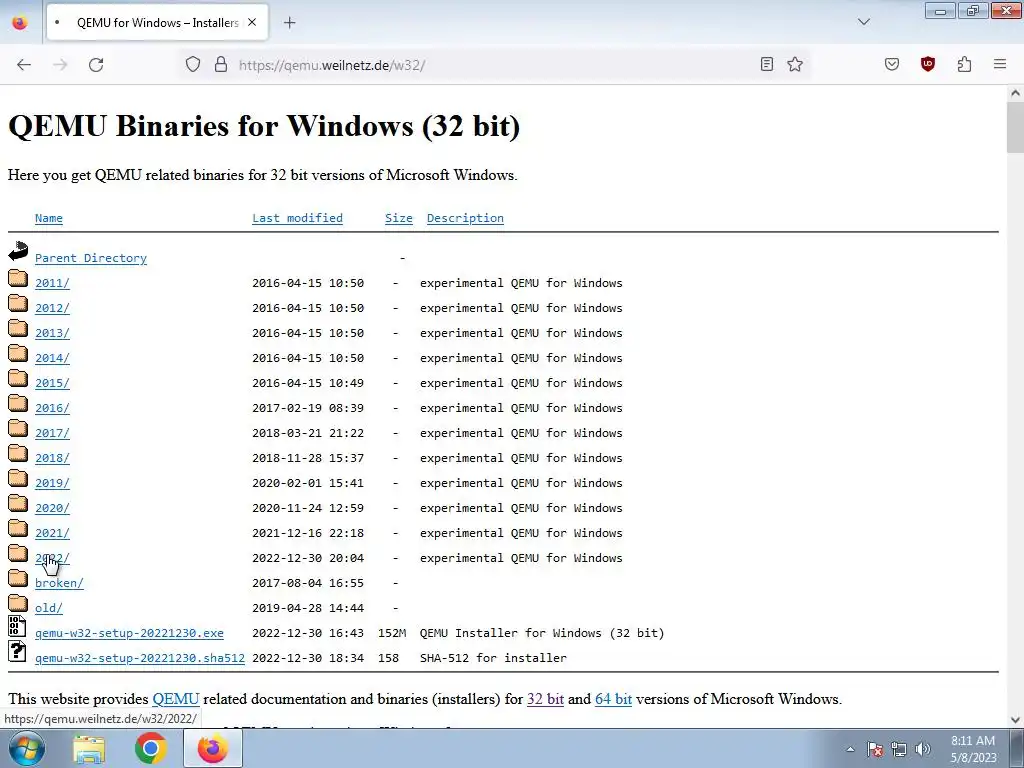Click the taskbar clock showing 8:11 AM

(x=973, y=749)
